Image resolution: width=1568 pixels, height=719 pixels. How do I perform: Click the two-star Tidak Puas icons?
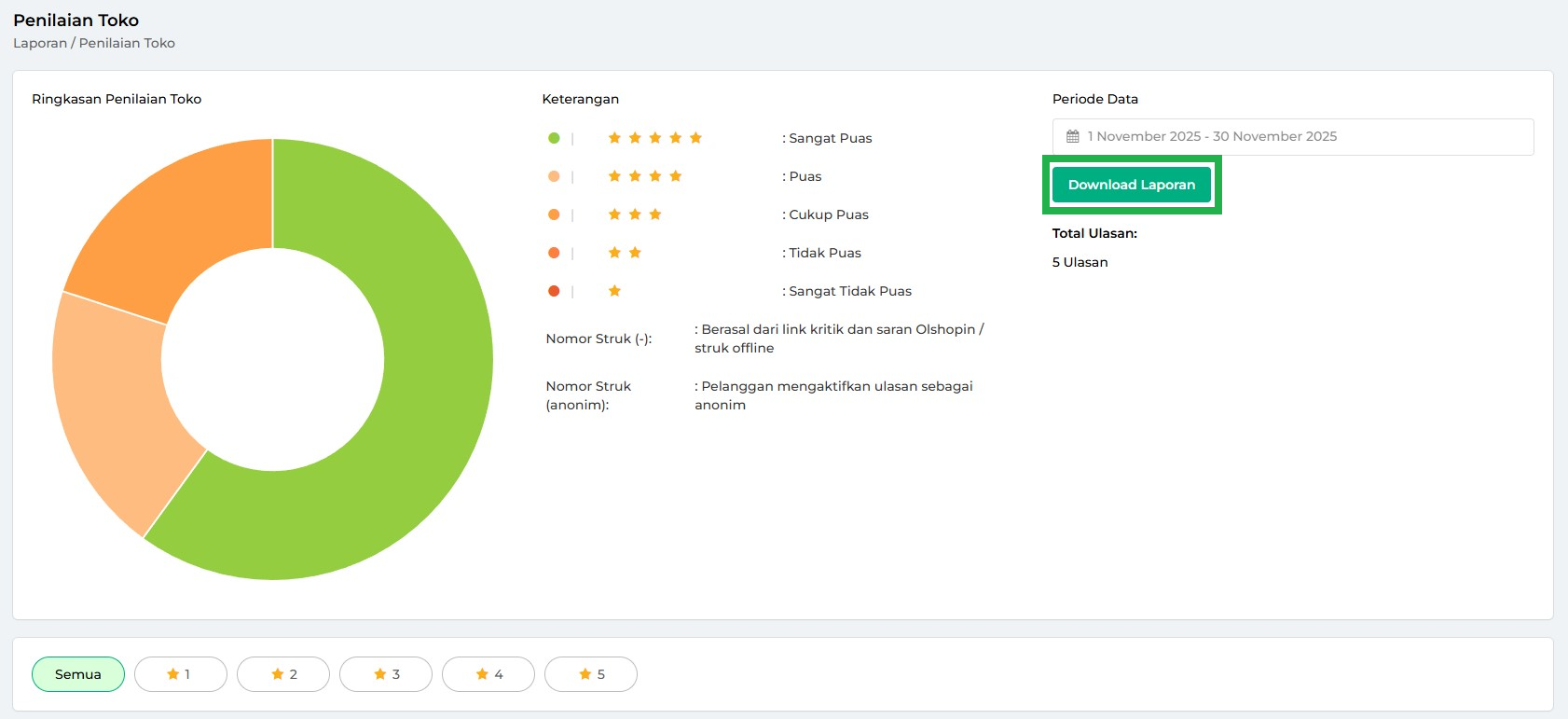click(625, 253)
